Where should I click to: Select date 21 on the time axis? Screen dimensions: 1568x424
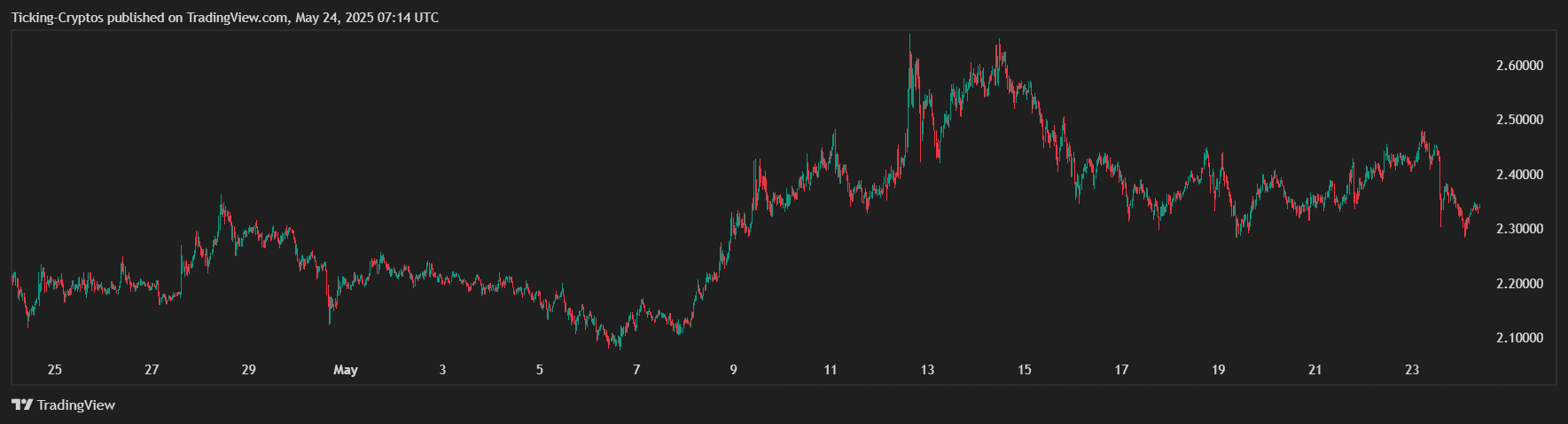coord(1315,370)
